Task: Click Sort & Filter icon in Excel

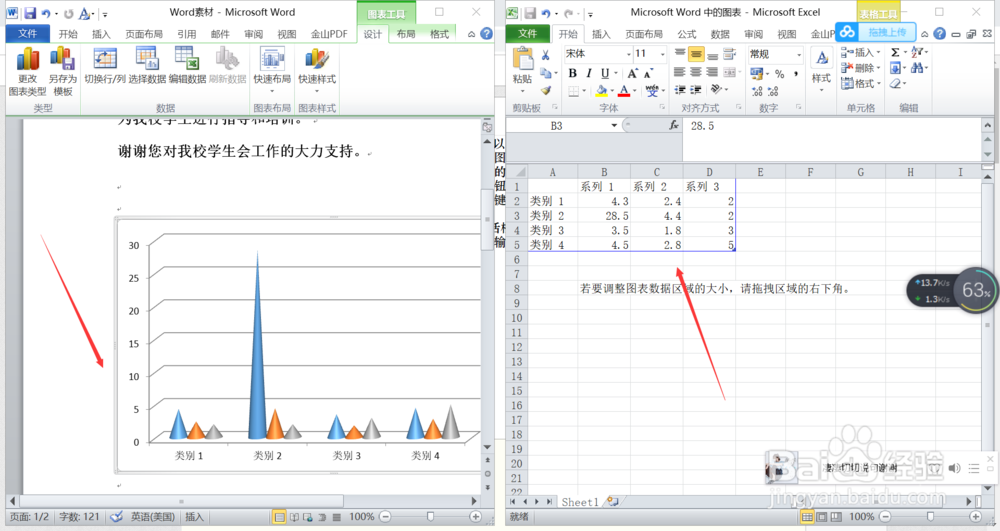Action: (917, 52)
